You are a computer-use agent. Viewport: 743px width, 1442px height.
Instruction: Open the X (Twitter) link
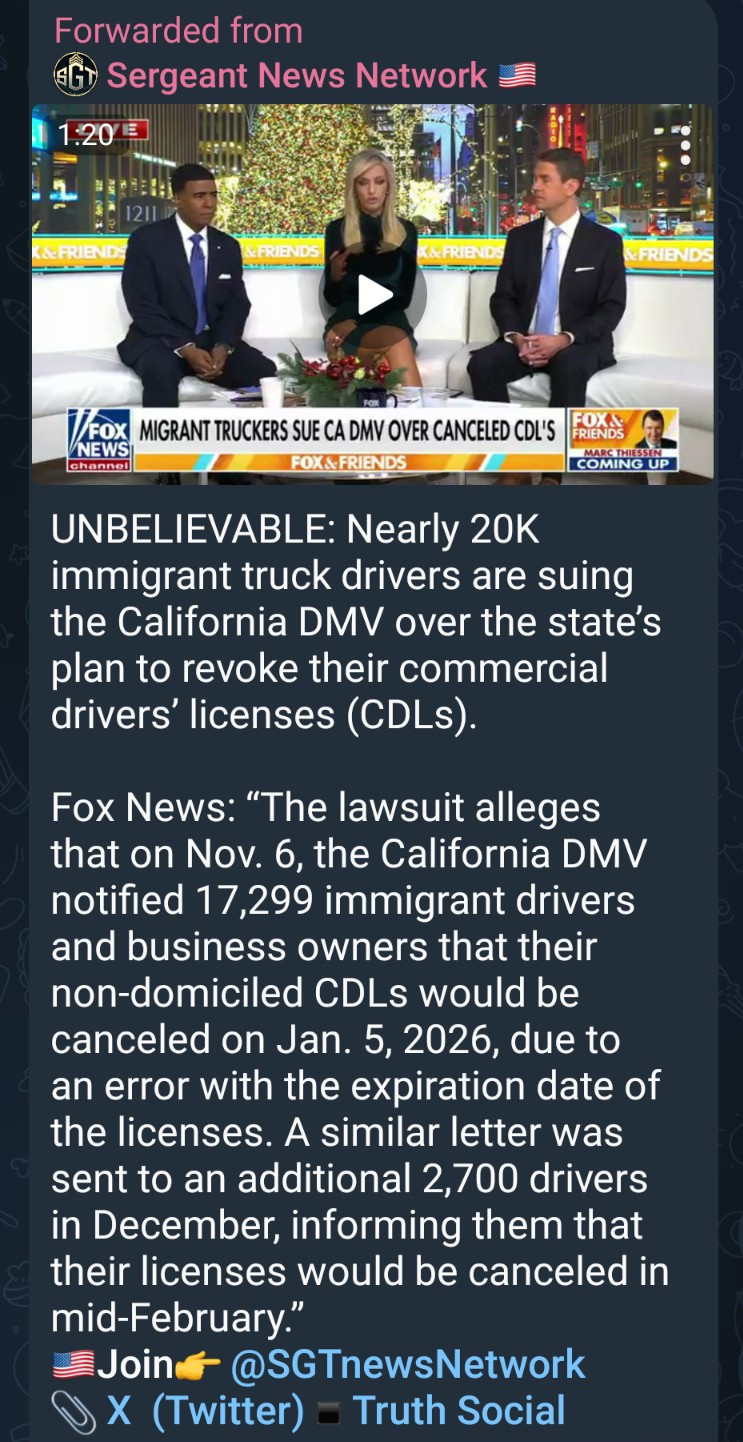click(x=205, y=1411)
